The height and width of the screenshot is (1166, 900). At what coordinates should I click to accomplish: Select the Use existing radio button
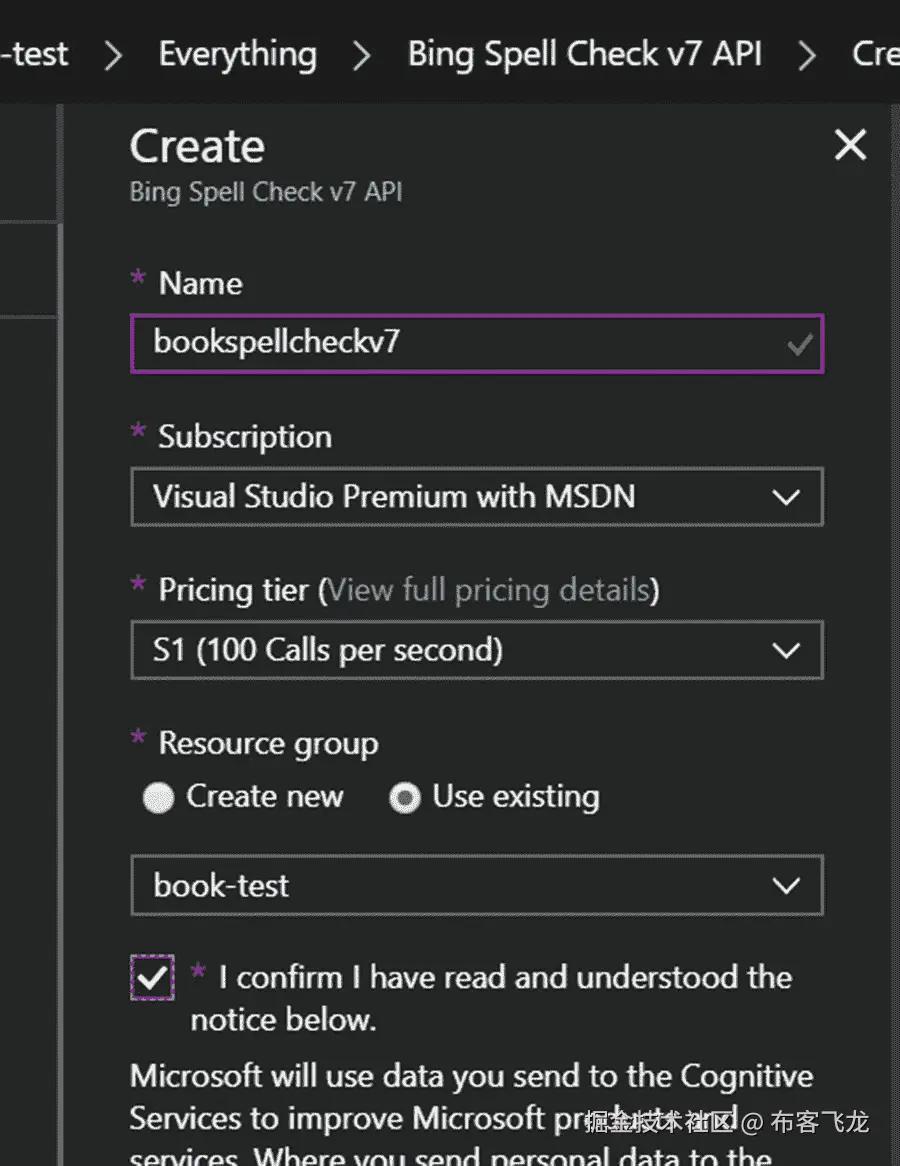click(x=405, y=798)
